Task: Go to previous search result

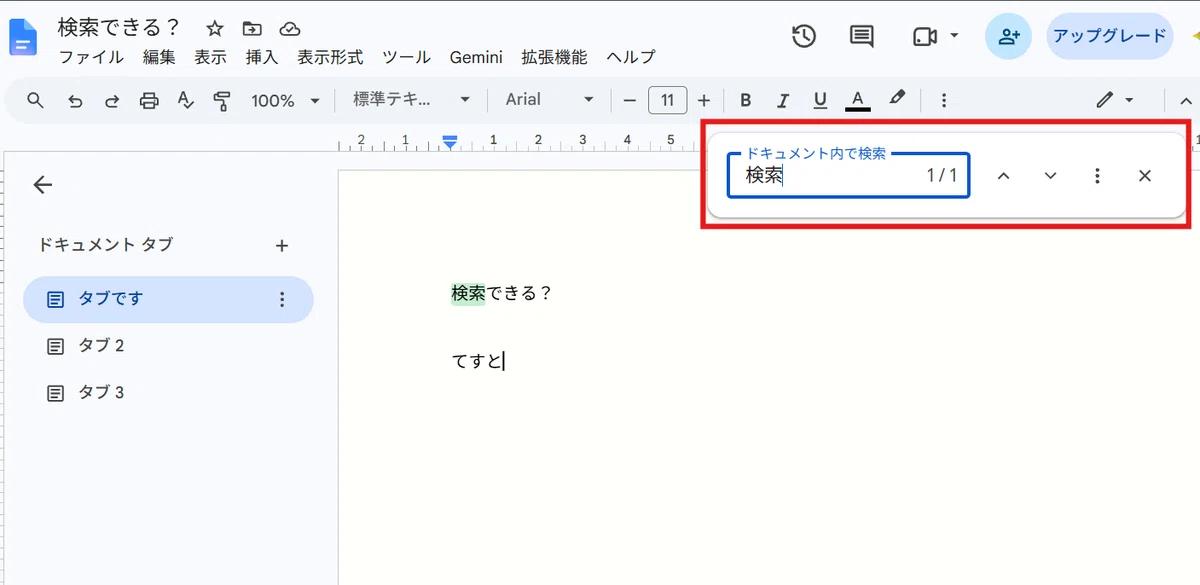Action: [x=1003, y=176]
